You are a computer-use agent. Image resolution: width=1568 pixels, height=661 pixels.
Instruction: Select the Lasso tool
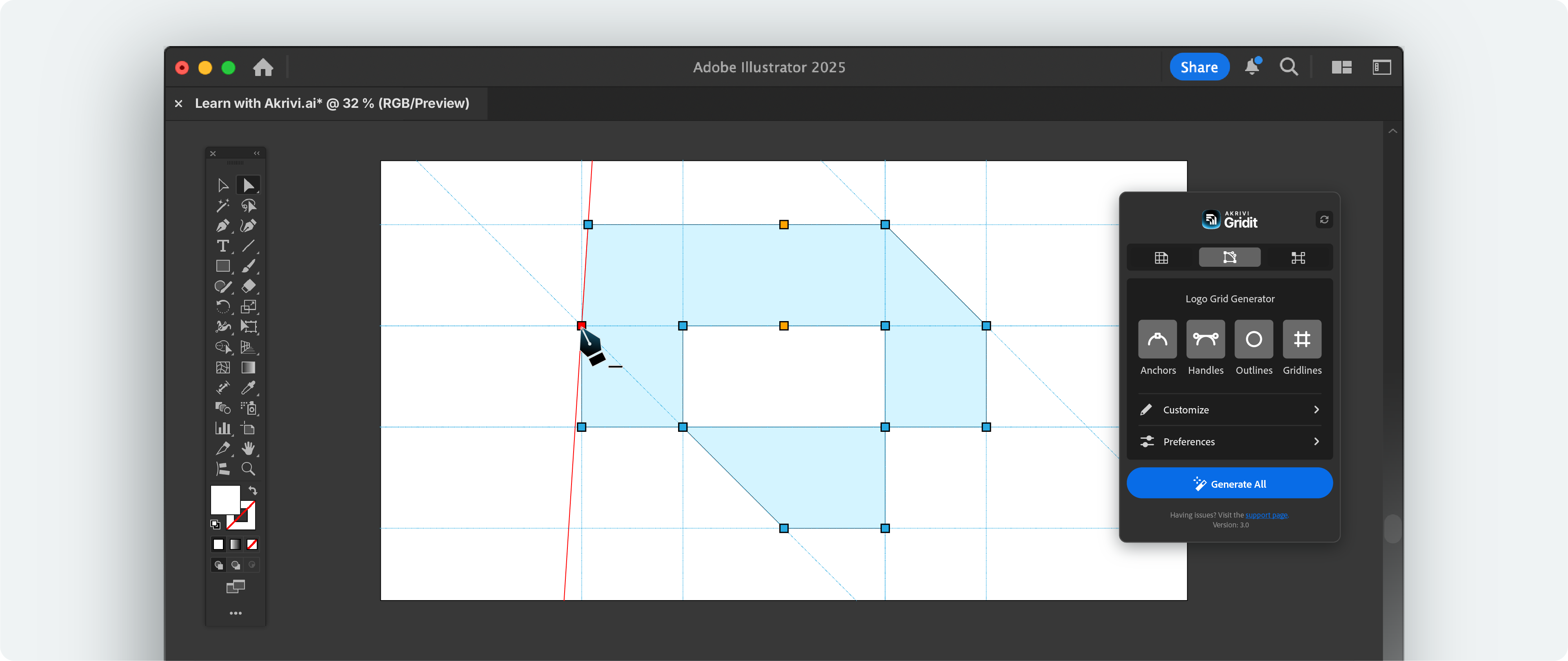pos(248,205)
